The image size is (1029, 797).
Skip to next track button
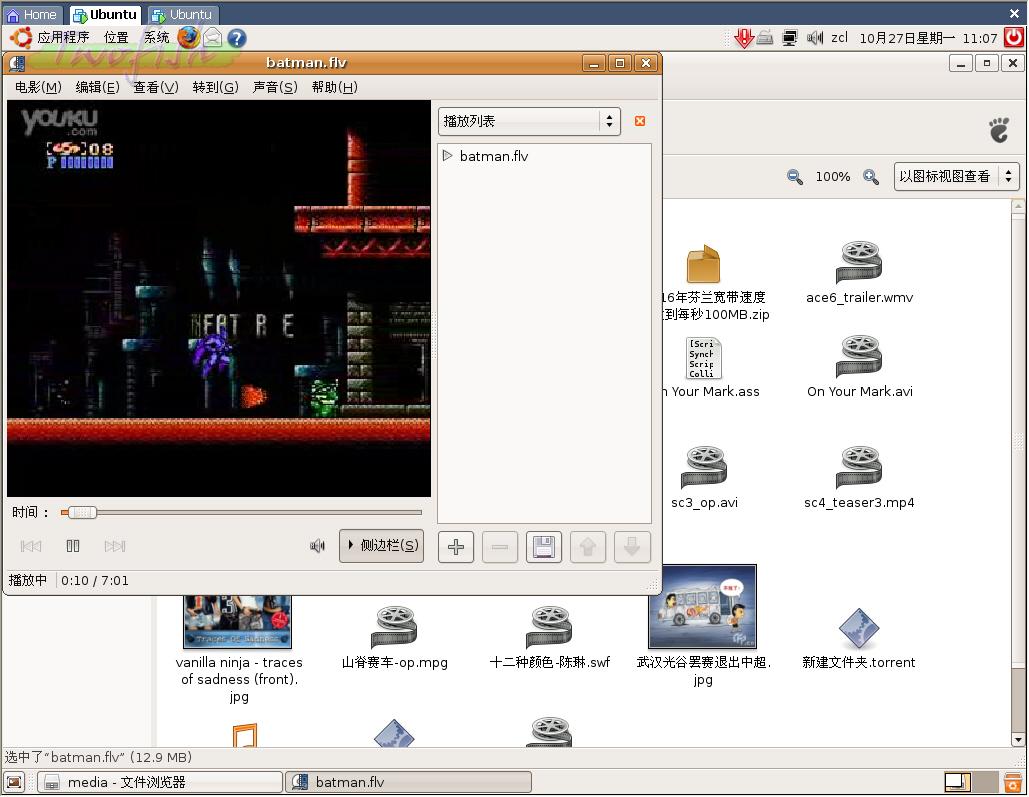pos(115,546)
